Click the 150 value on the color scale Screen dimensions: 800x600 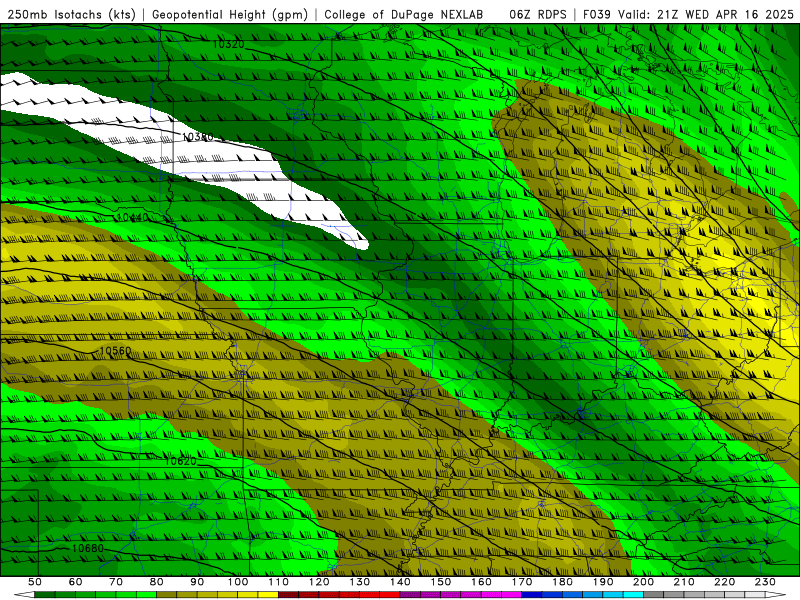tap(441, 582)
